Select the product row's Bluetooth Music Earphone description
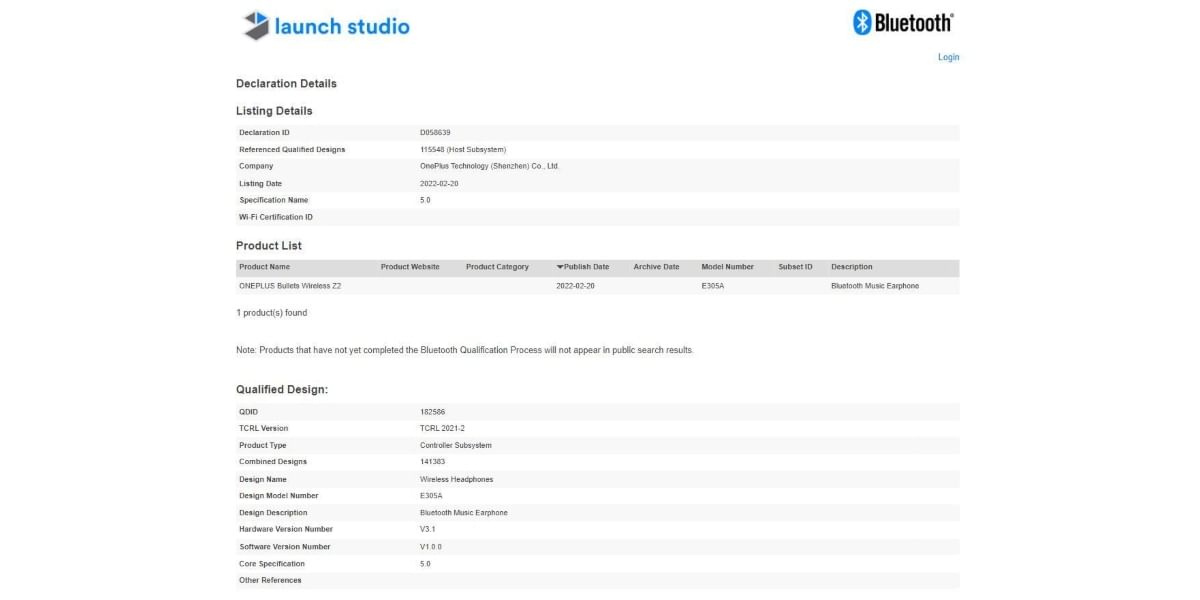1200x600 pixels. [x=875, y=286]
